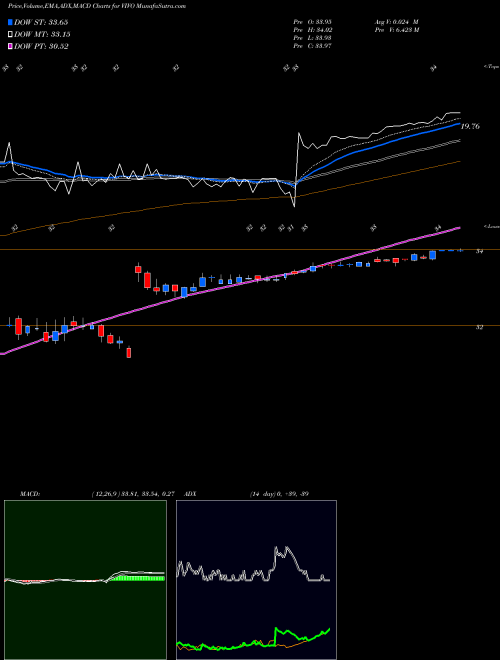Click the 'ADX' panel heading
The image size is (500, 660).
click(190, 494)
